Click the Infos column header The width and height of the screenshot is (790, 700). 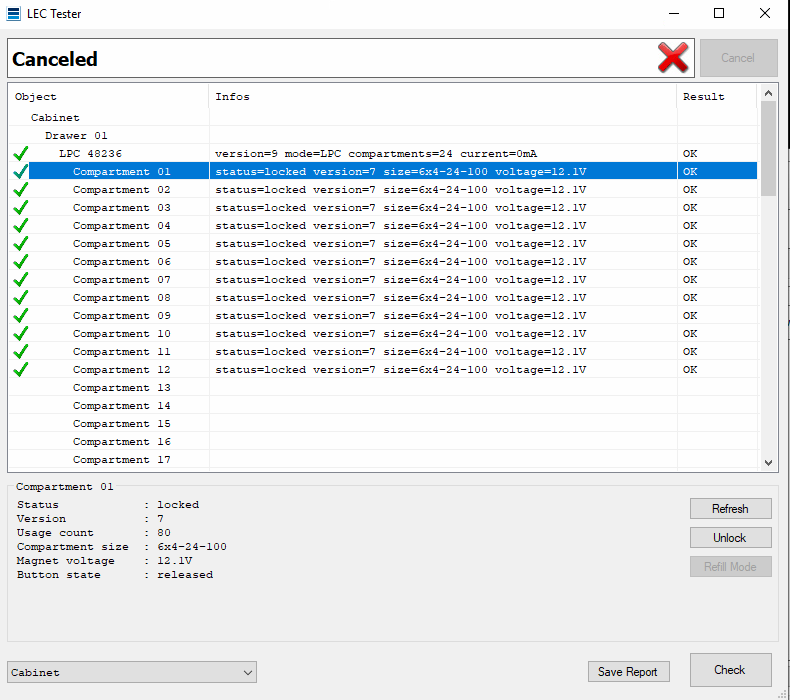443,96
